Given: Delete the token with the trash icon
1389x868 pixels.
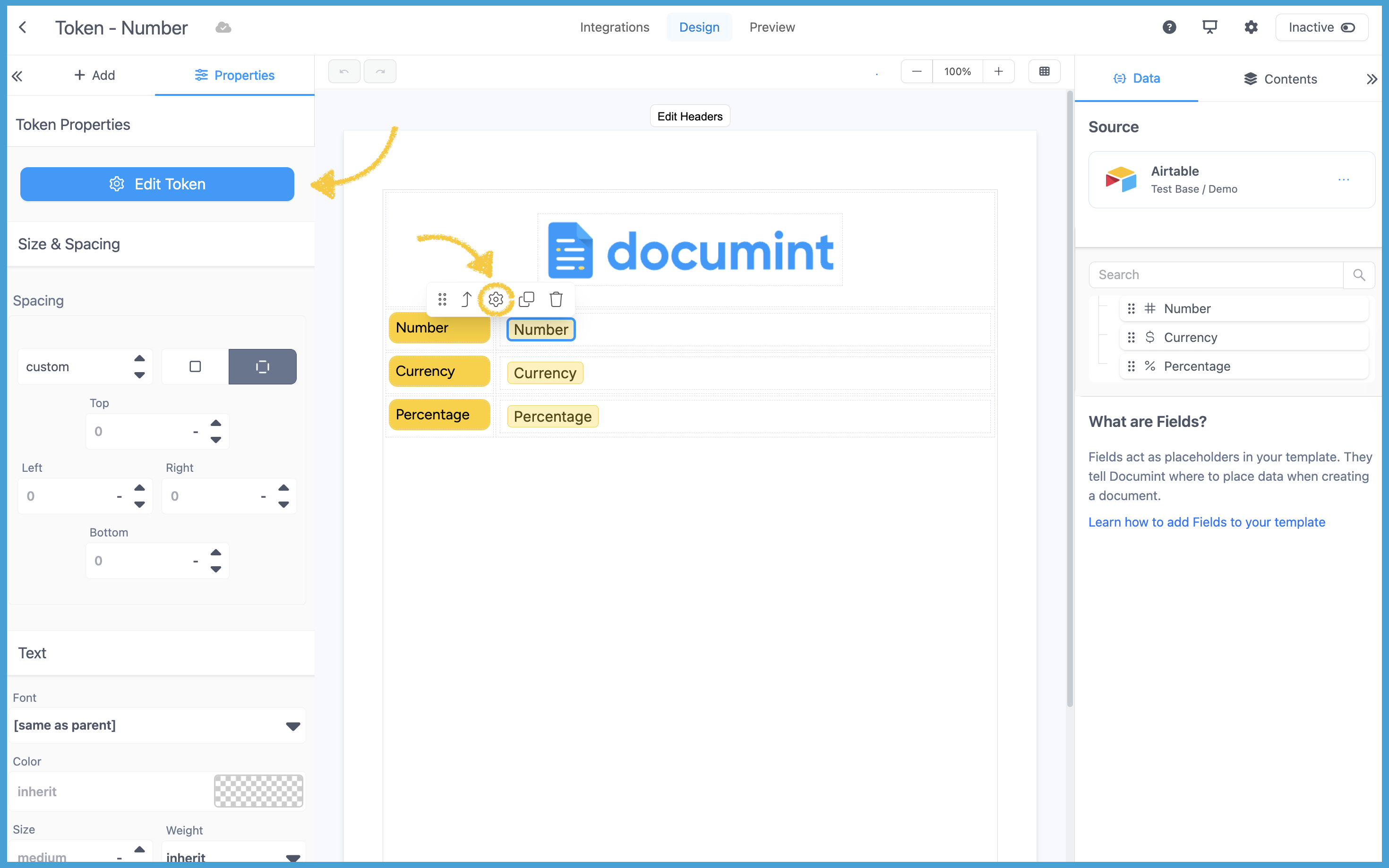Looking at the screenshot, I should tap(556, 299).
